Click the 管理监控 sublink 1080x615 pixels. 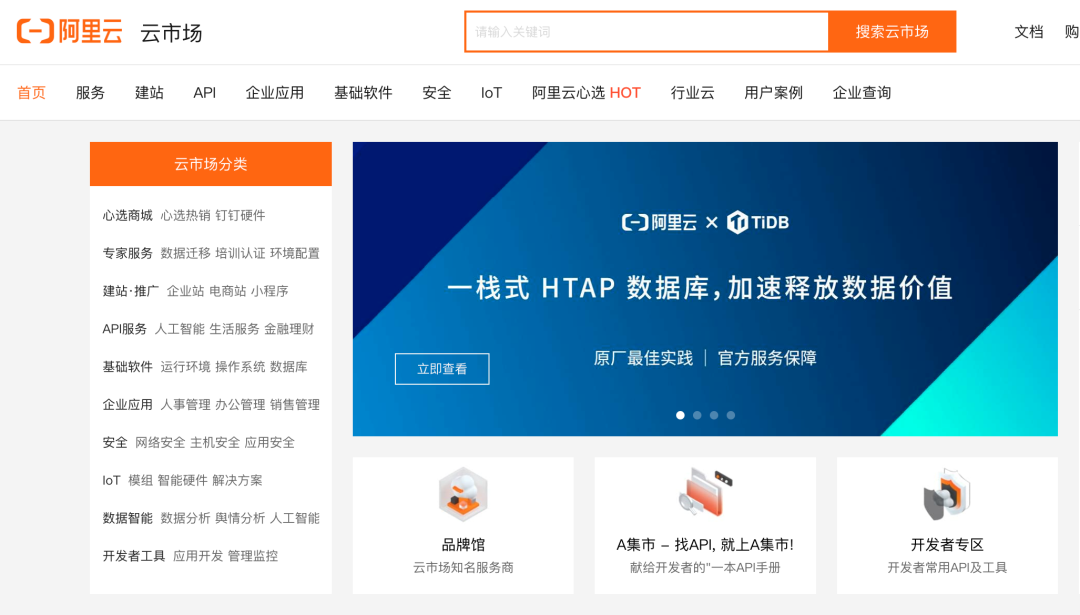pos(253,556)
